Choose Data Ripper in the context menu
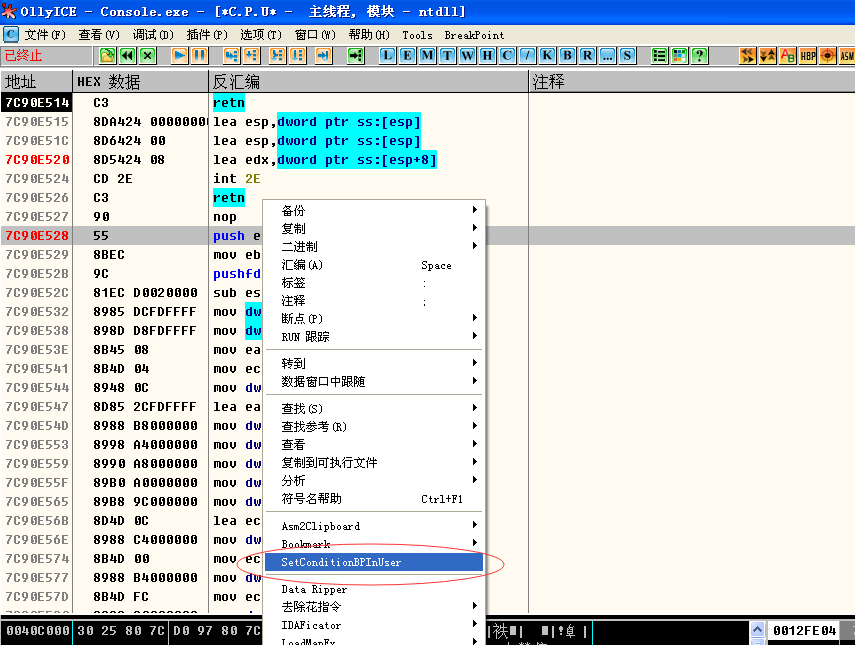Image resolution: width=855 pixels, height=645 pixels. 374,589
